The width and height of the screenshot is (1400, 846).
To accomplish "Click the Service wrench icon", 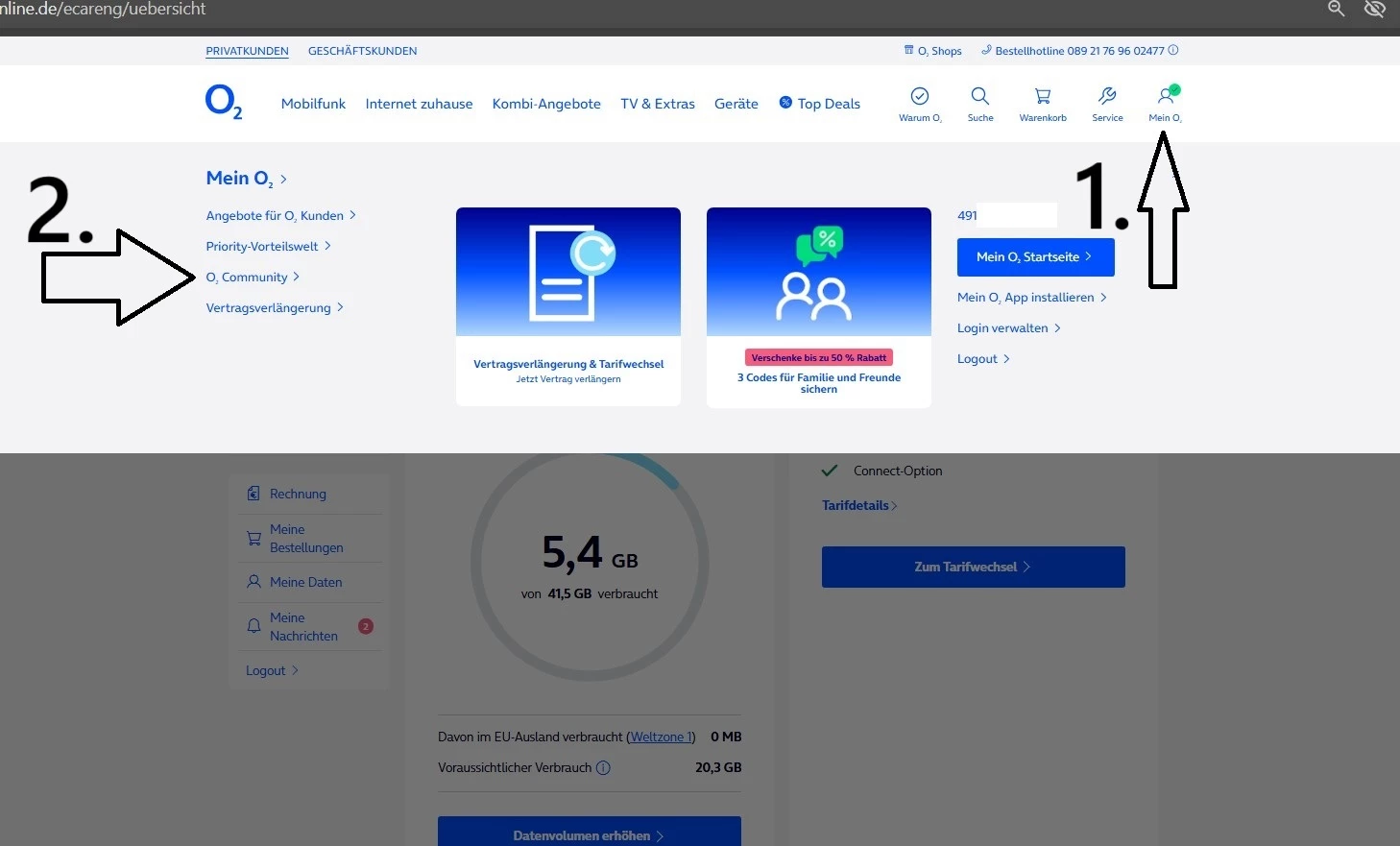I will [x=1107, y=96].
